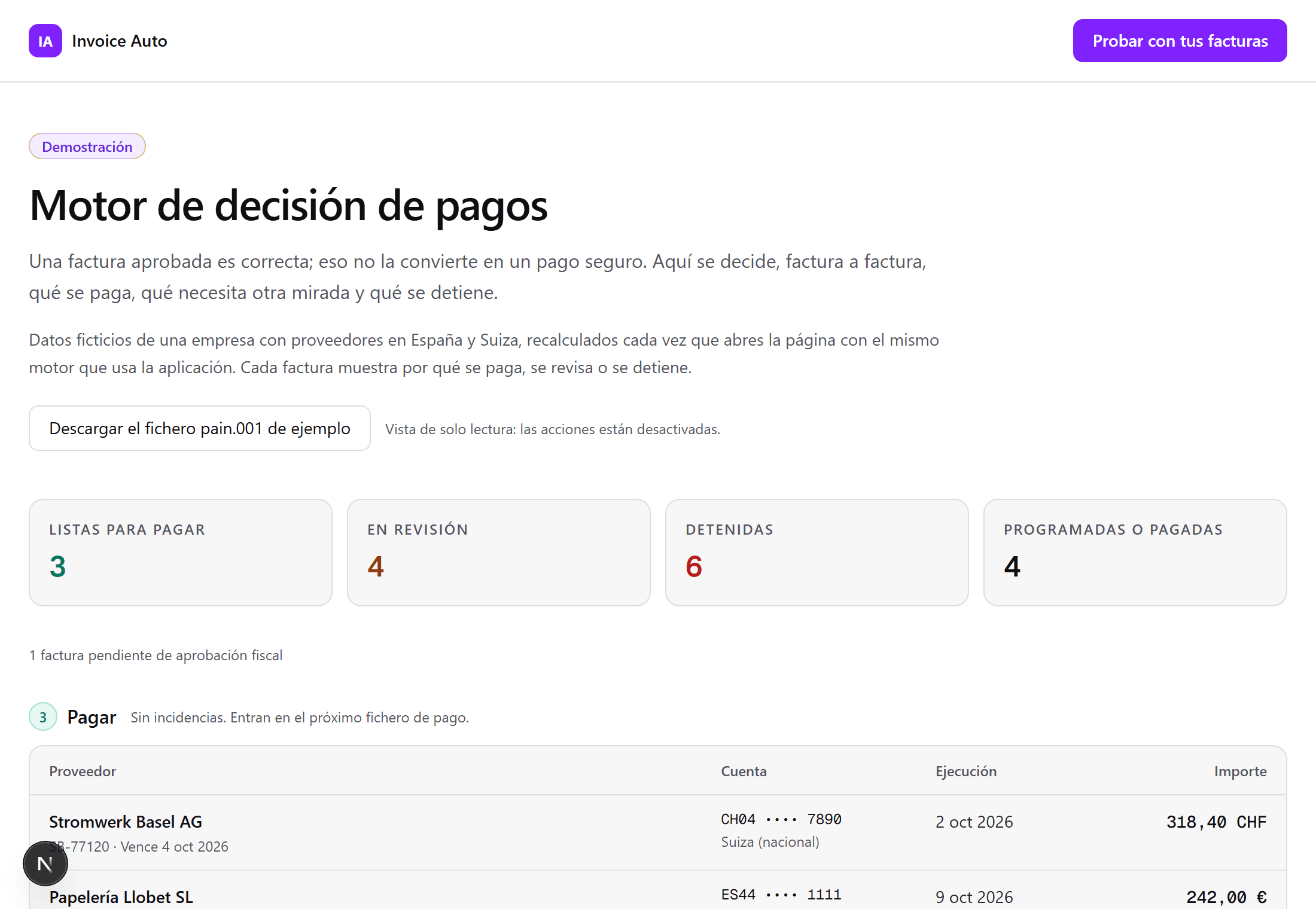Screen dimensions: 1316x909
Task: Click the Importe column header
Action: (x=1240, y=771)
